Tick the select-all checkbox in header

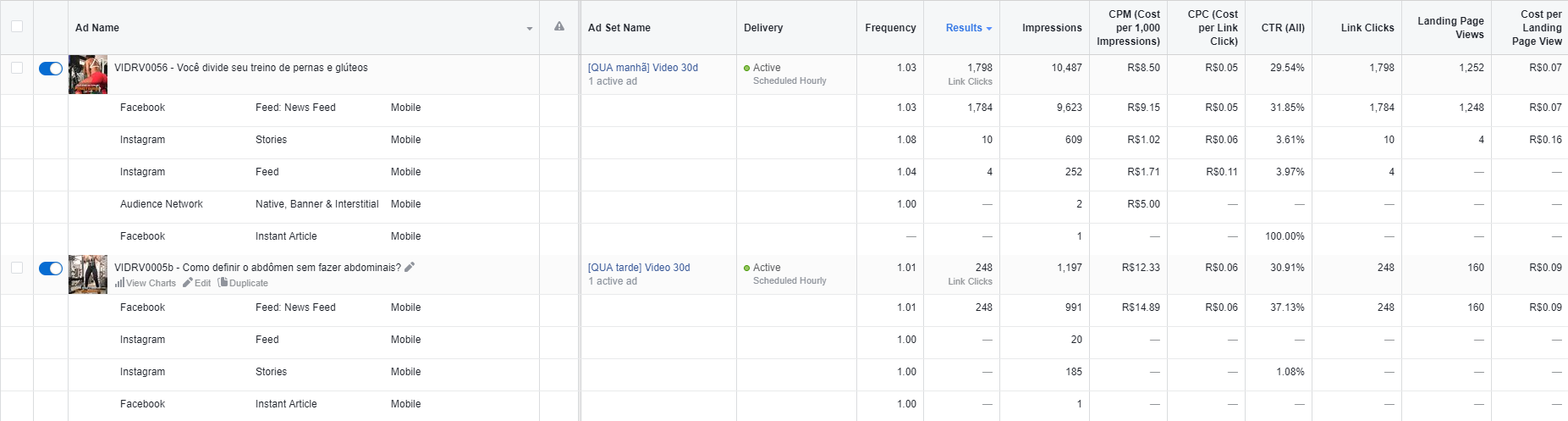[x=17, y=26]
